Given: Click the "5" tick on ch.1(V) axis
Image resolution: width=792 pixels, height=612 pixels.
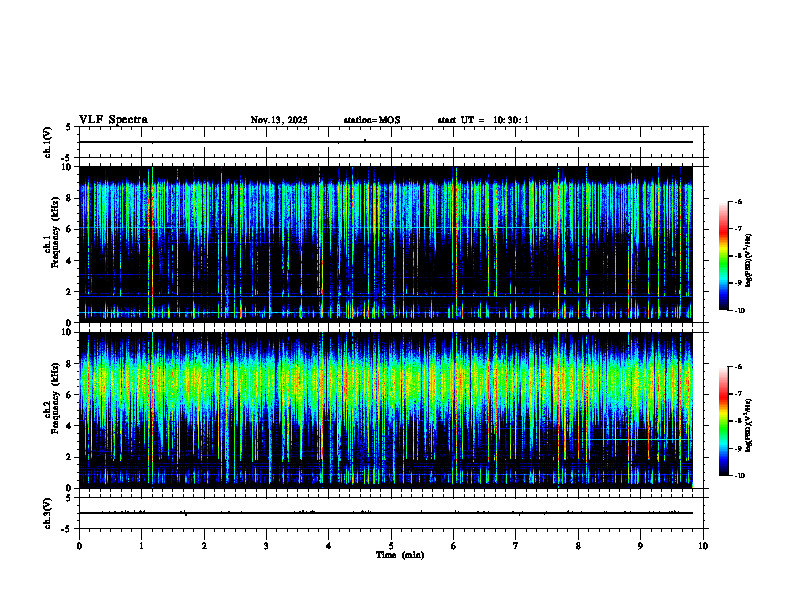Looking at the screenshot, I should tap(69, 127).
